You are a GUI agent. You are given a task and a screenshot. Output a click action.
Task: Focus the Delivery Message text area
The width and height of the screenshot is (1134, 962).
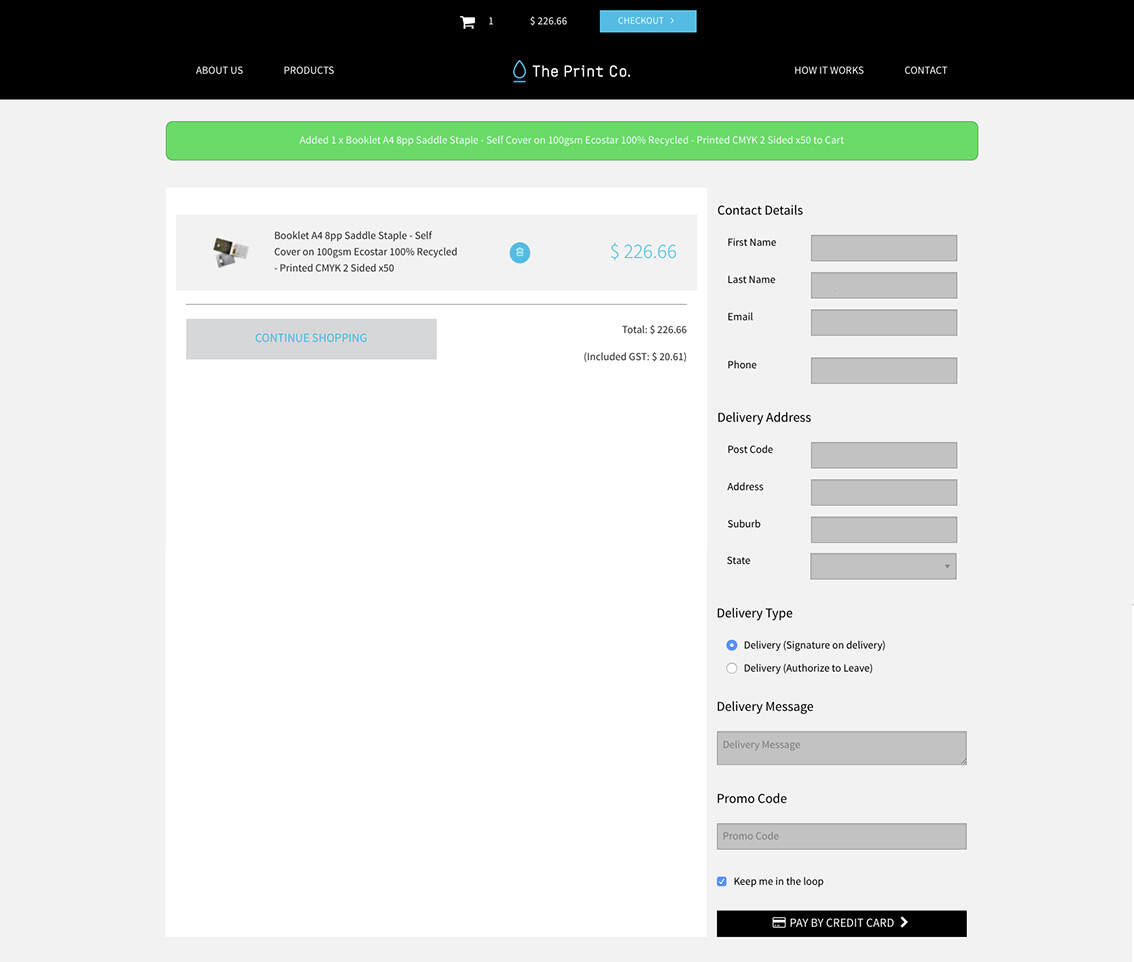pyautogui.click(x=841, y=748)
